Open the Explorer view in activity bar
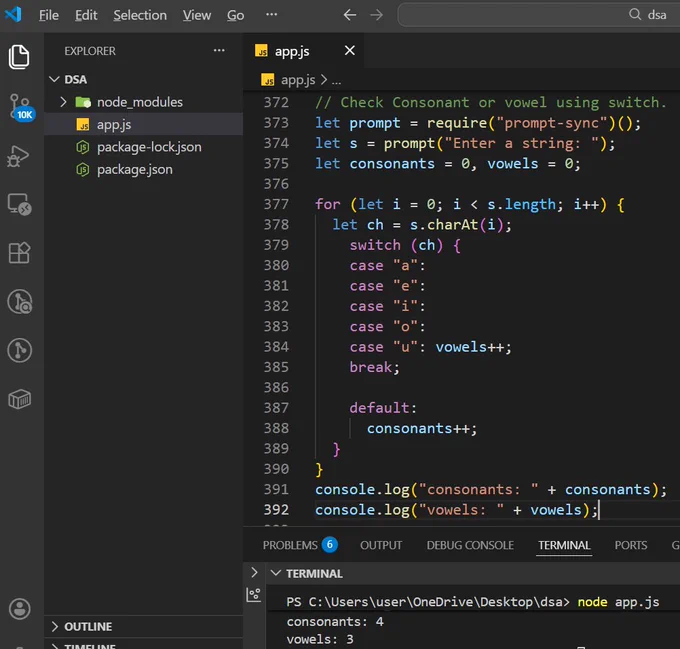The width and height of the screenshot is (680, 649). point(19,57)
